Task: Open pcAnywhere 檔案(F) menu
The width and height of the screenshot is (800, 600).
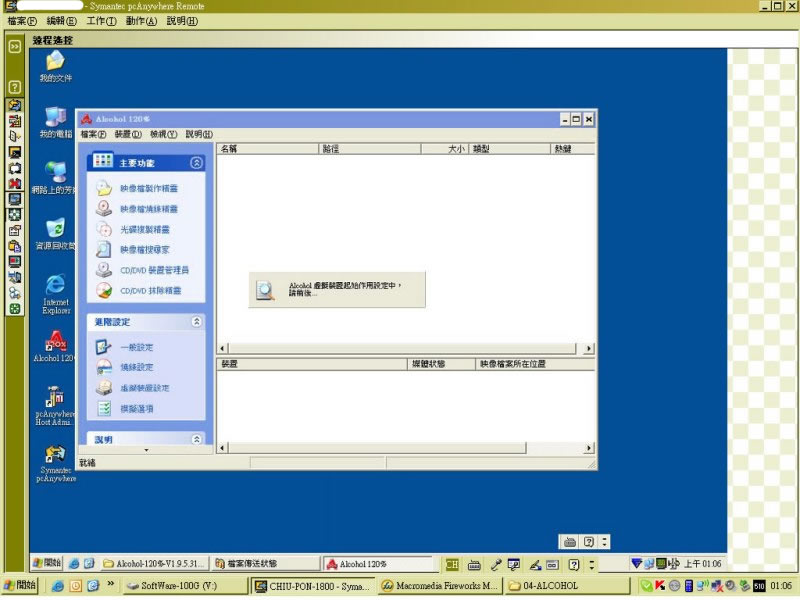Action: click(x=22, y=21)
